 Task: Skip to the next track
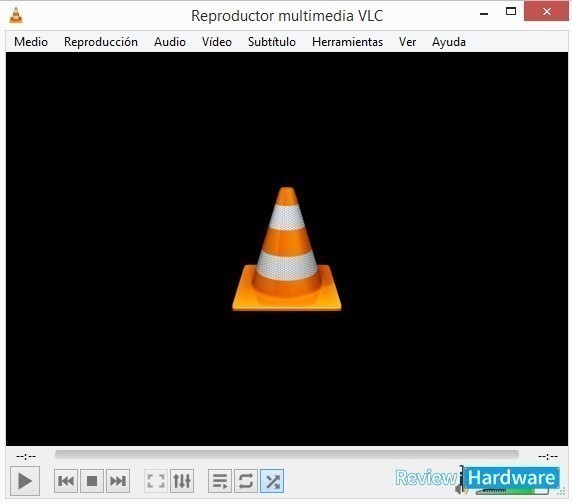pyautogui.click(x=118, y=481)
